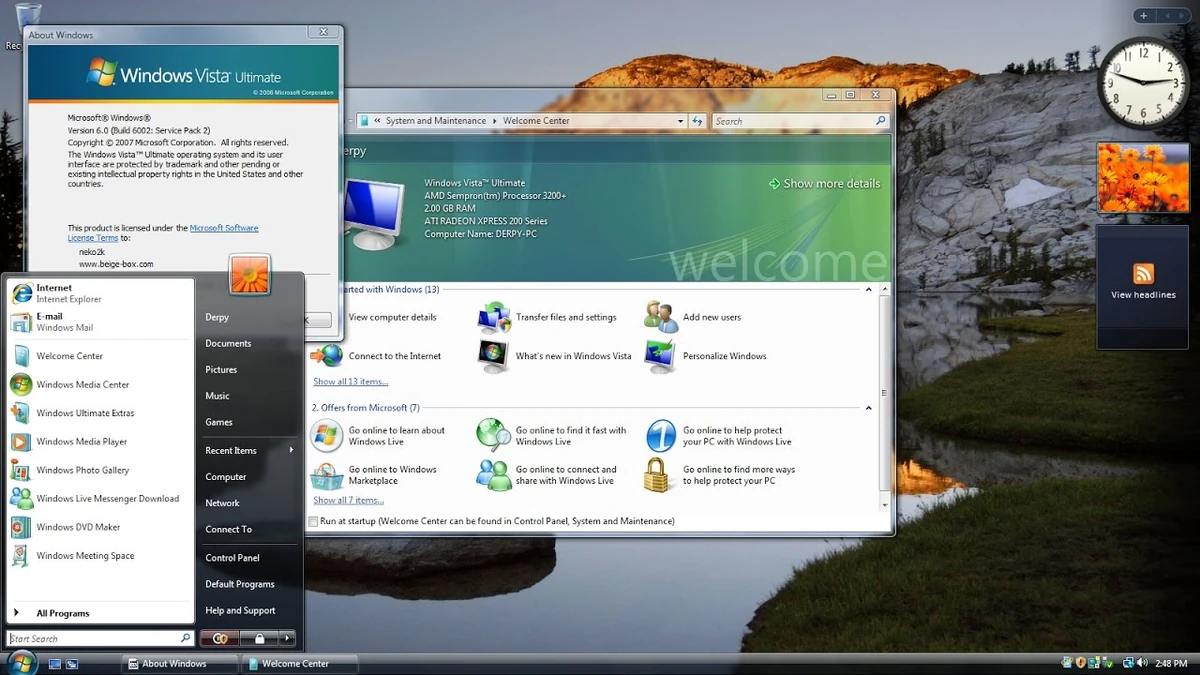Image resolution: width=1200 pixels, height=675 pixels.
Task: Collapse the Get started with Windows section
Action: pyautogui.click(x=868, y=289)
